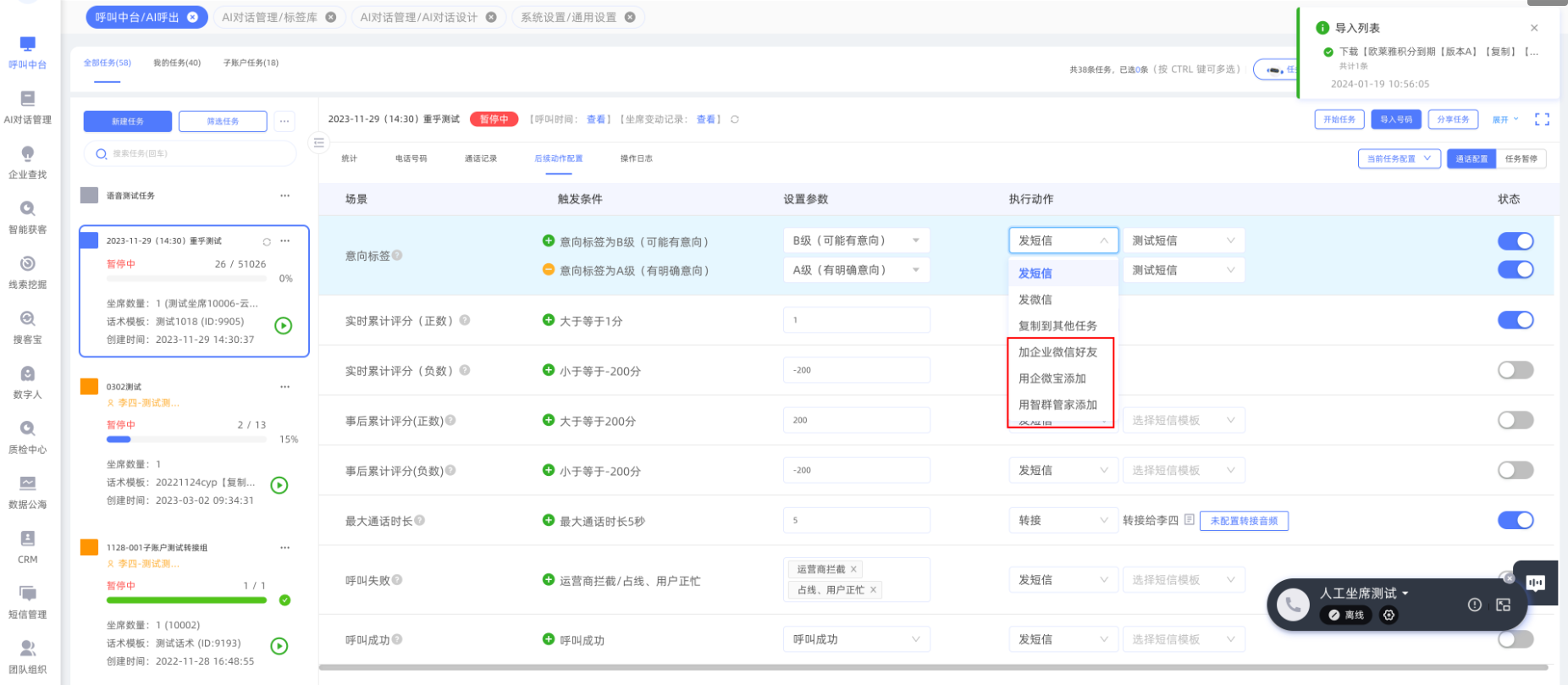Image resolution: width=1568 pixels, height=685 pixels.
Task: Open the 数字人 sidebar icon
Action: point(27,382)
